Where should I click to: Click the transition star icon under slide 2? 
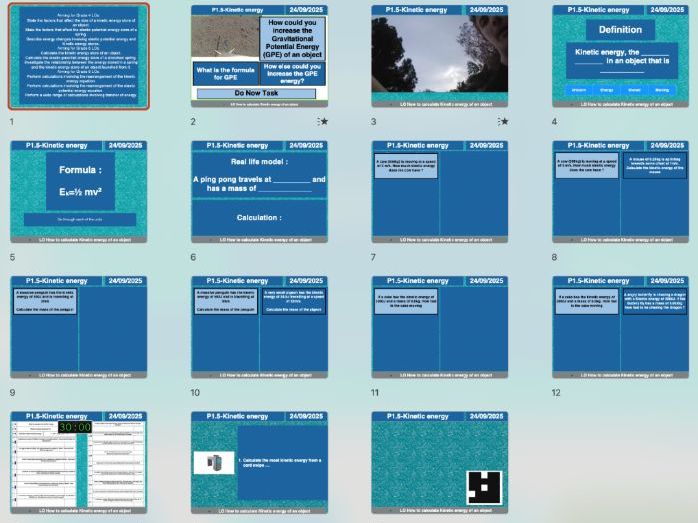(322, 121)
